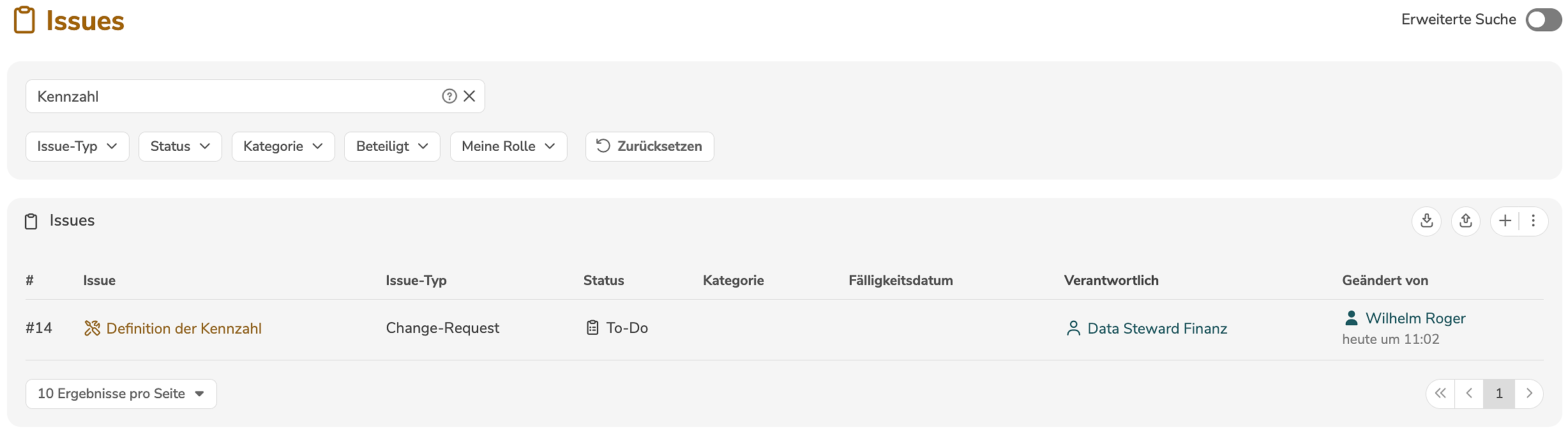Screen dimensions: 1568x432
Task: Expand the Status filter dropdown
Action: click(x=179, y=146)
